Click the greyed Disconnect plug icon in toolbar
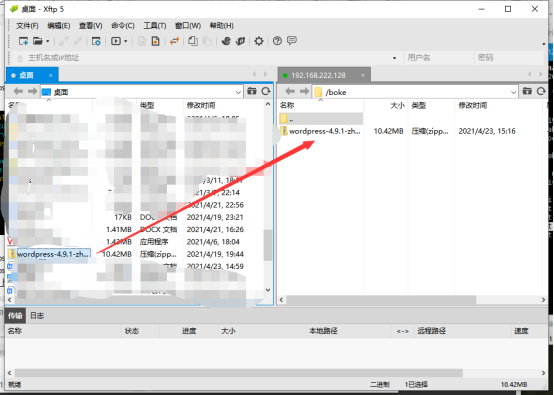This screenshot has height=395, width=554. (x=78, y=41)
